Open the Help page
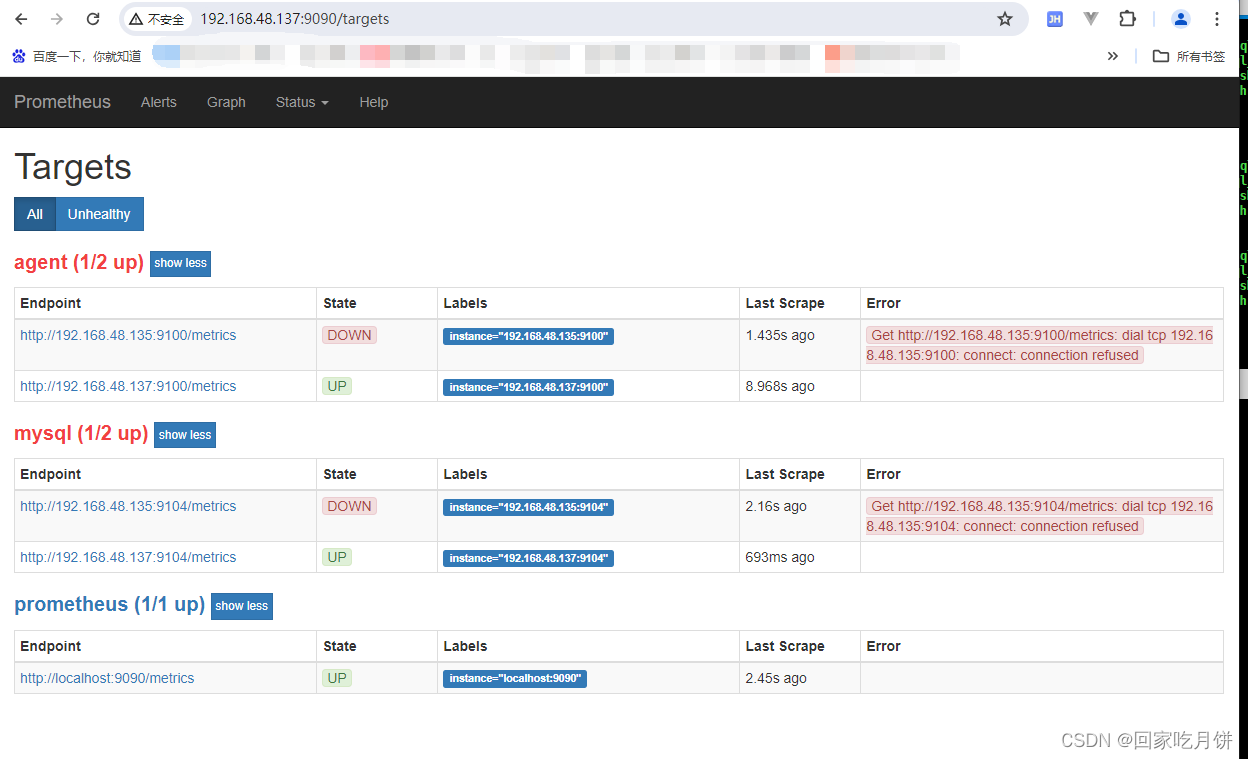This screenshot has height=759, width=1248. click(x=374, y=102)
